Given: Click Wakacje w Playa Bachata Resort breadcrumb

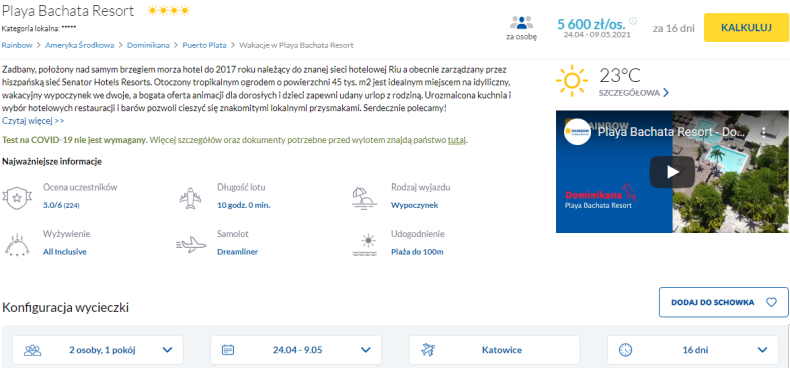Looking at the screenshot, I should (x=296, y=45).
